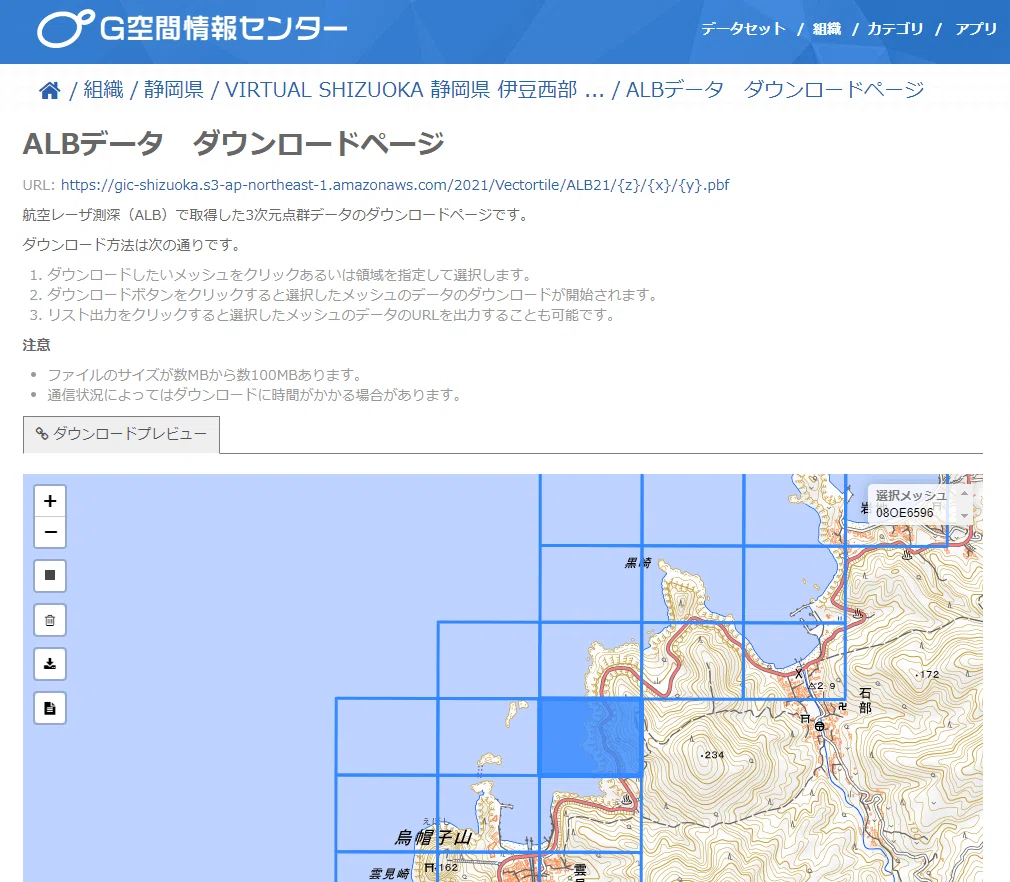Open the アプリ menu item
Viewport: 1010px width, 882px height.
(x=976, y=29)
